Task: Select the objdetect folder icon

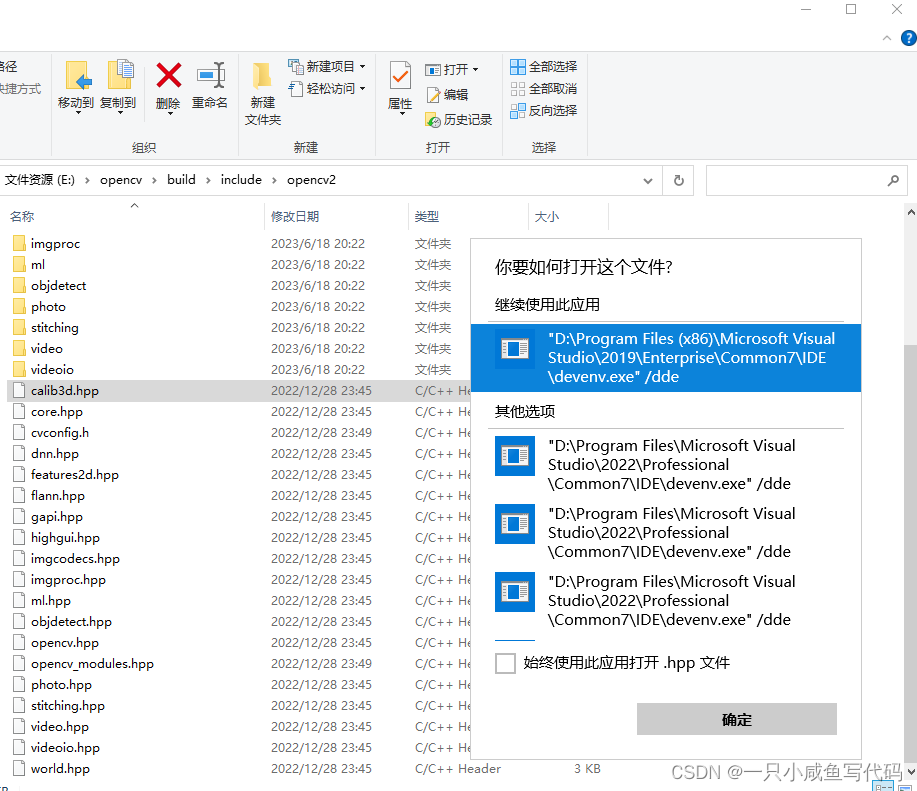Action: [x=19, y=285]
